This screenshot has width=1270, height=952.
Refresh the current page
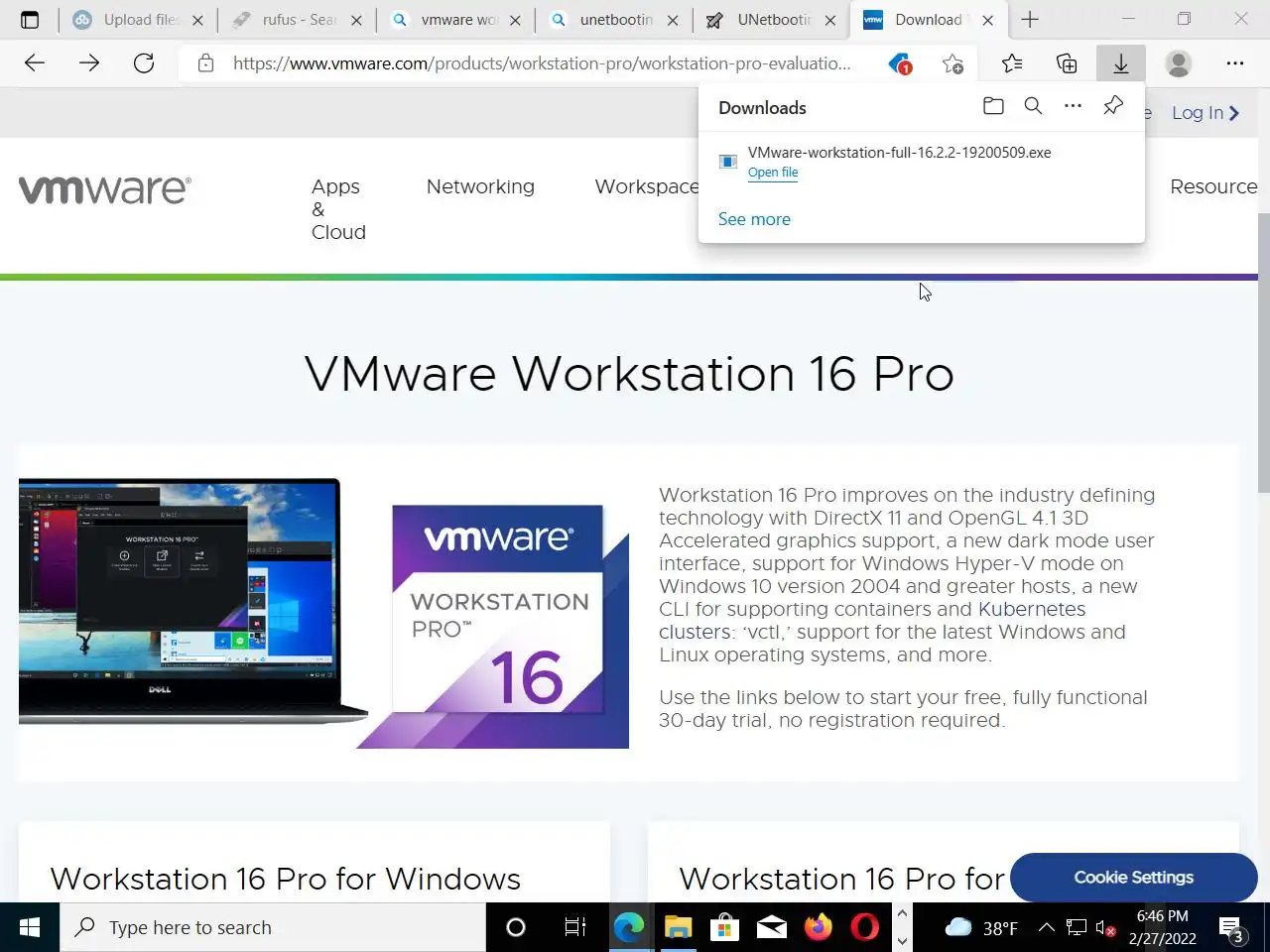pyautogui.click(x=144, y=63)
